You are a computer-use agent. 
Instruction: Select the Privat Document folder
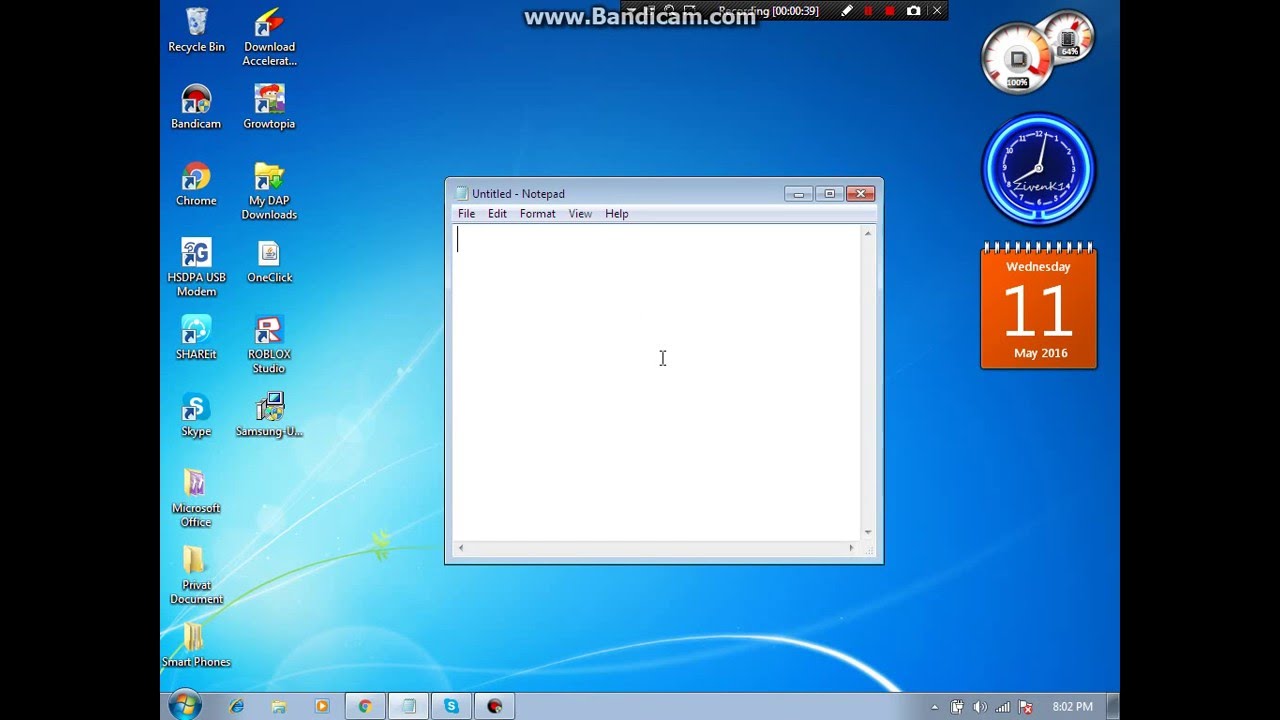[x=196, y=576]
